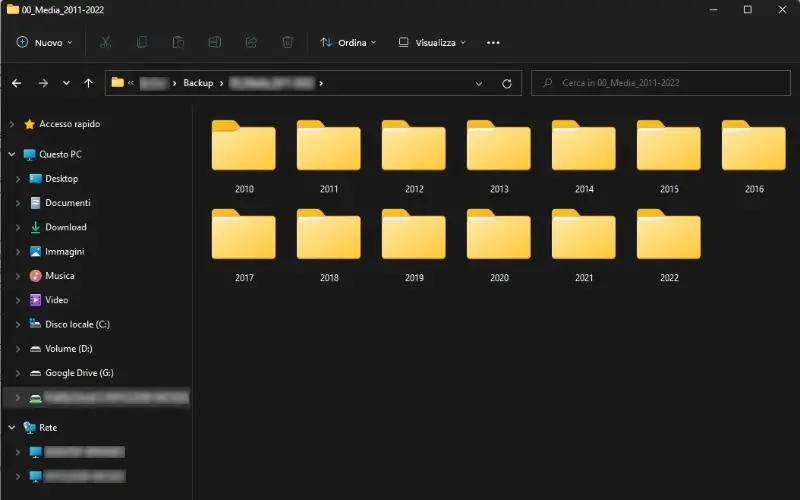
Task: Select the 2011 folder
Action: (329, 157)
